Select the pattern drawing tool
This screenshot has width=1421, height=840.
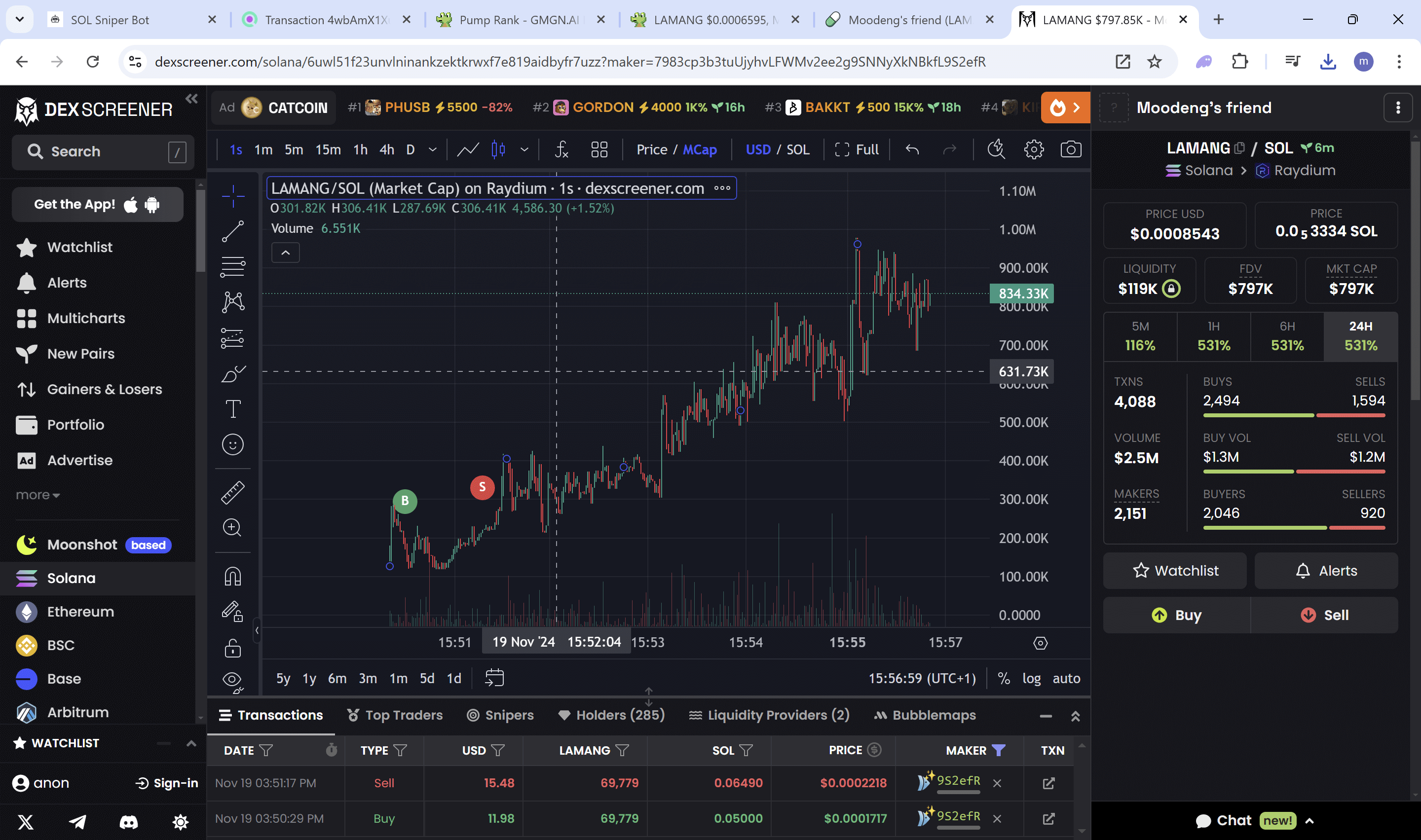pyautogui.click(x=233, y=302)
